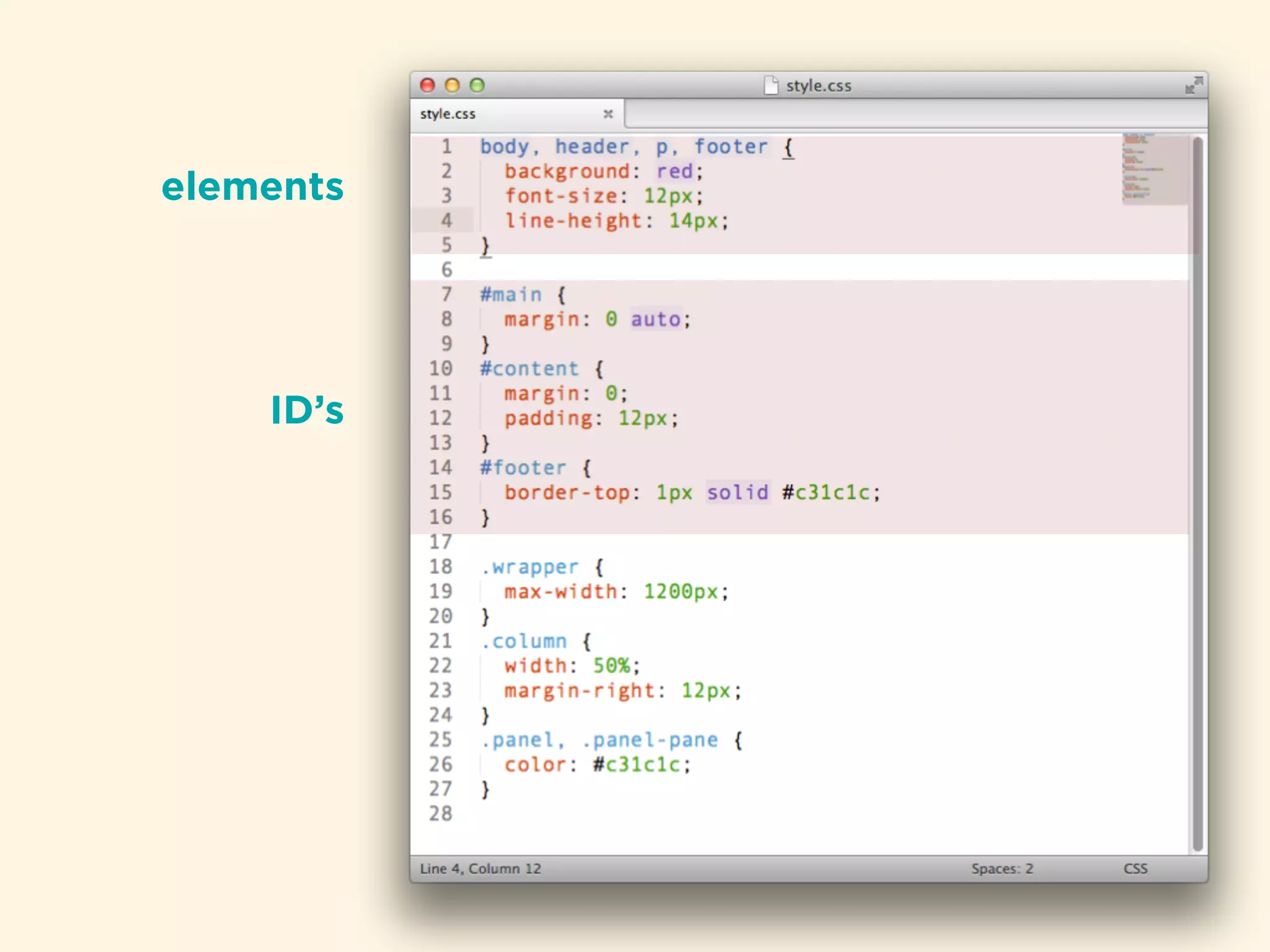
Task: Click the fullscreen arrows icon in title bar
Action: pos(1193,86)
